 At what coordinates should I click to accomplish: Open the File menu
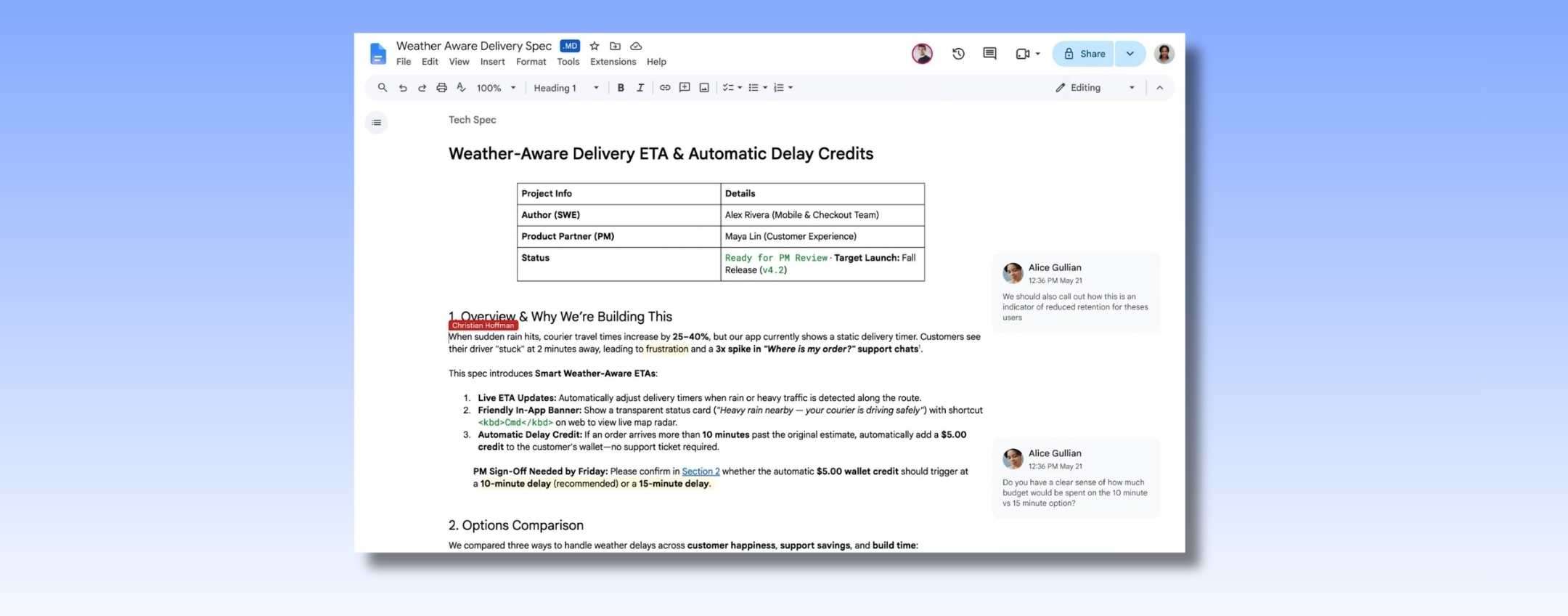(404, 62)
